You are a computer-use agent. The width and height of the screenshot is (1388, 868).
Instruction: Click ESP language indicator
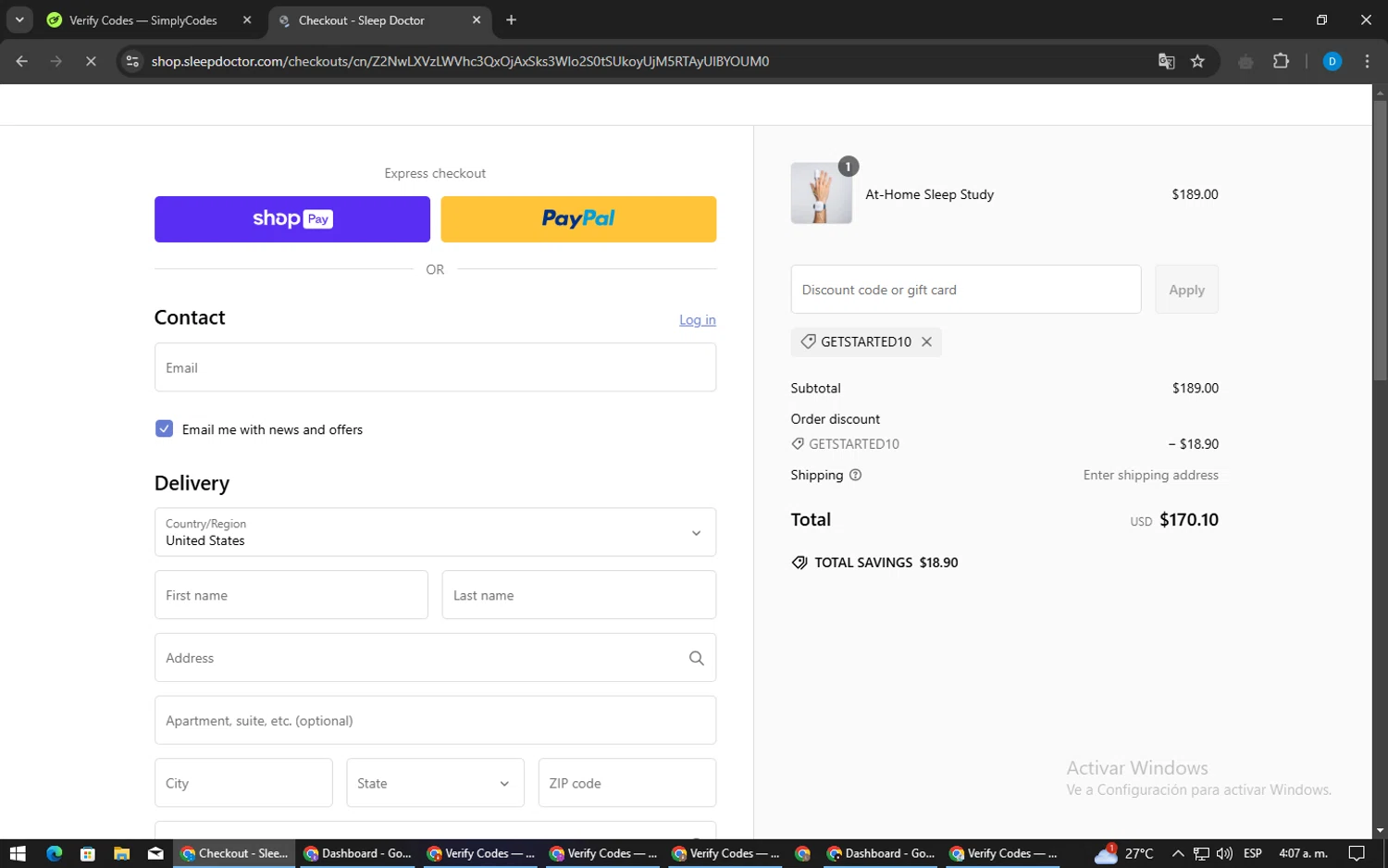coord(1253,853)
